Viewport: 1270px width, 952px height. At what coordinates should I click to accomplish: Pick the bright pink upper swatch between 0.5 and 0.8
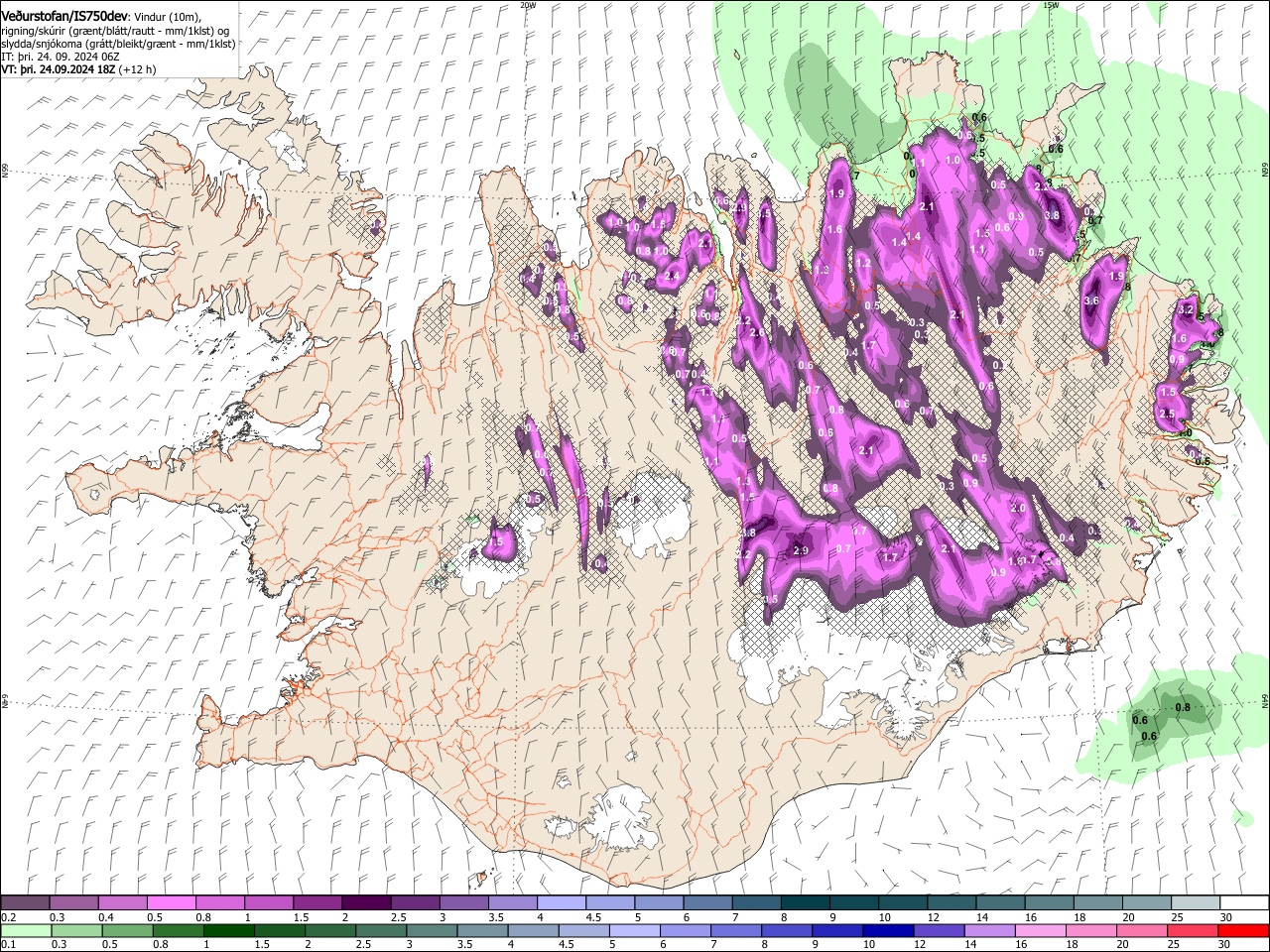pos(171,903)
